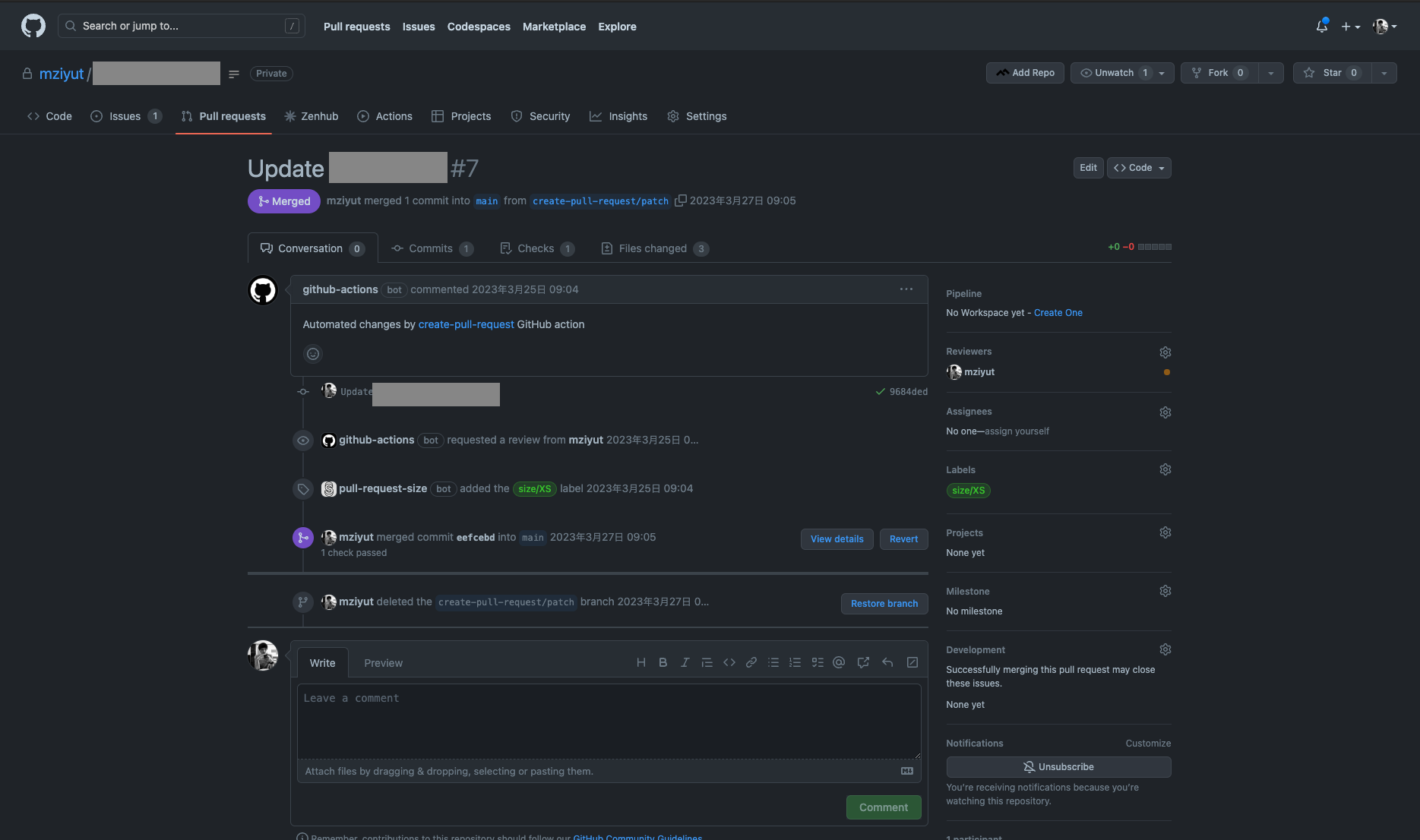Insert a heading in the comment
1420x840 pixels.
(x=641, y=662)
